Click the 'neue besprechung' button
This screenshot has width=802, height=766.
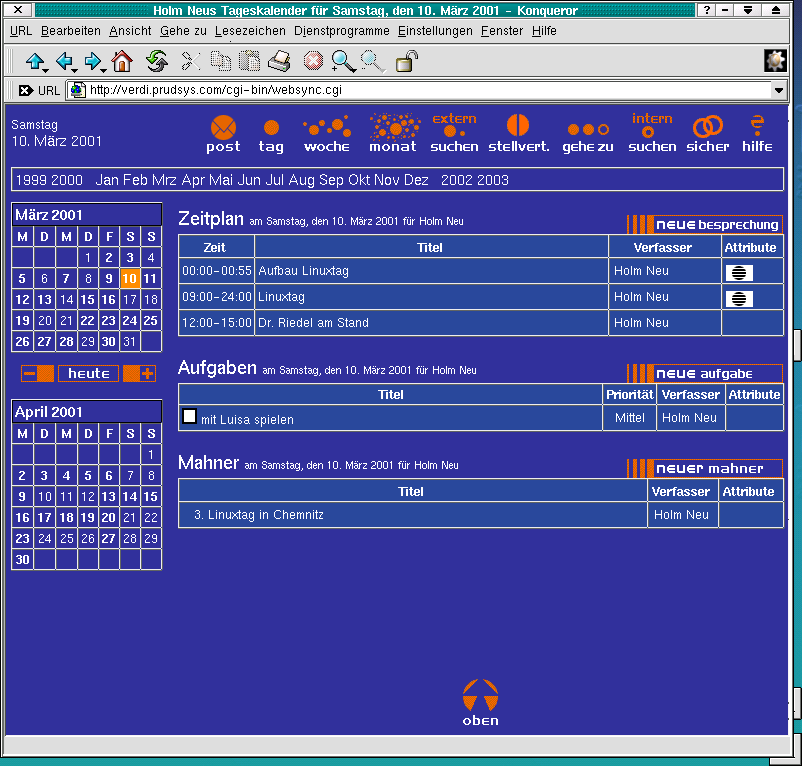click(704, 225)
